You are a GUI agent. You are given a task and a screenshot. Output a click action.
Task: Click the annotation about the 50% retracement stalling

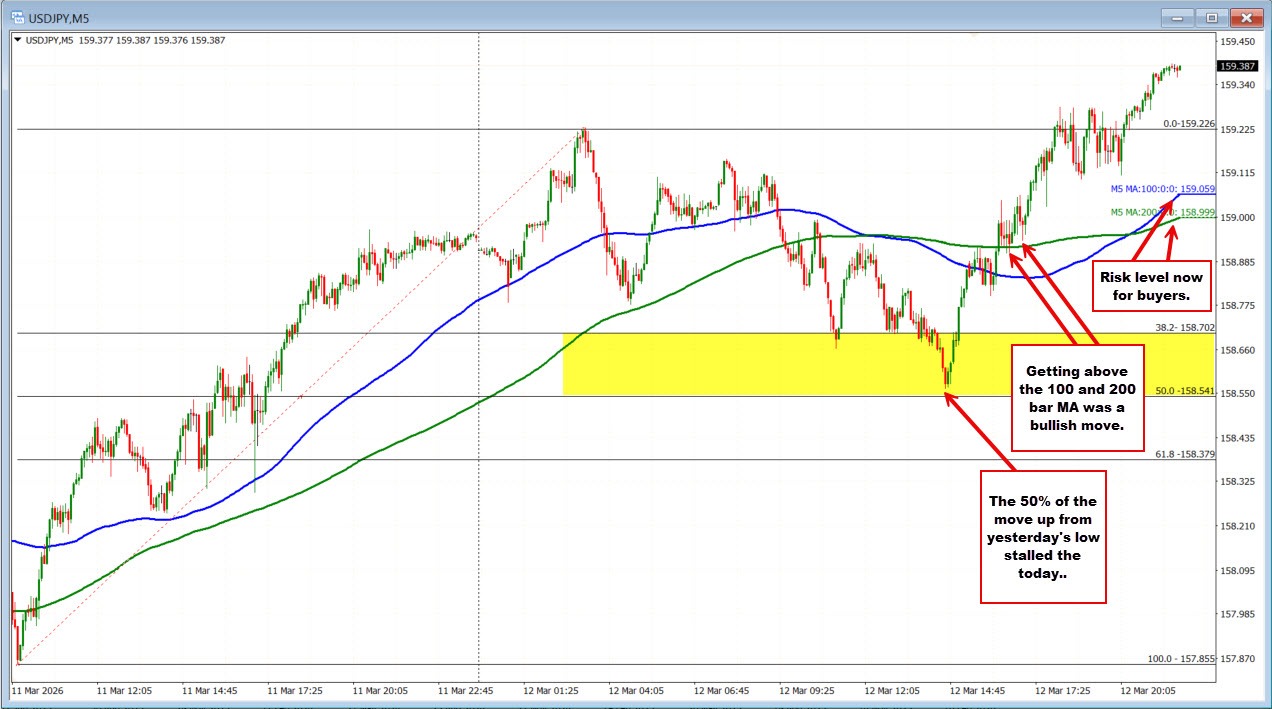(1043, 536)
